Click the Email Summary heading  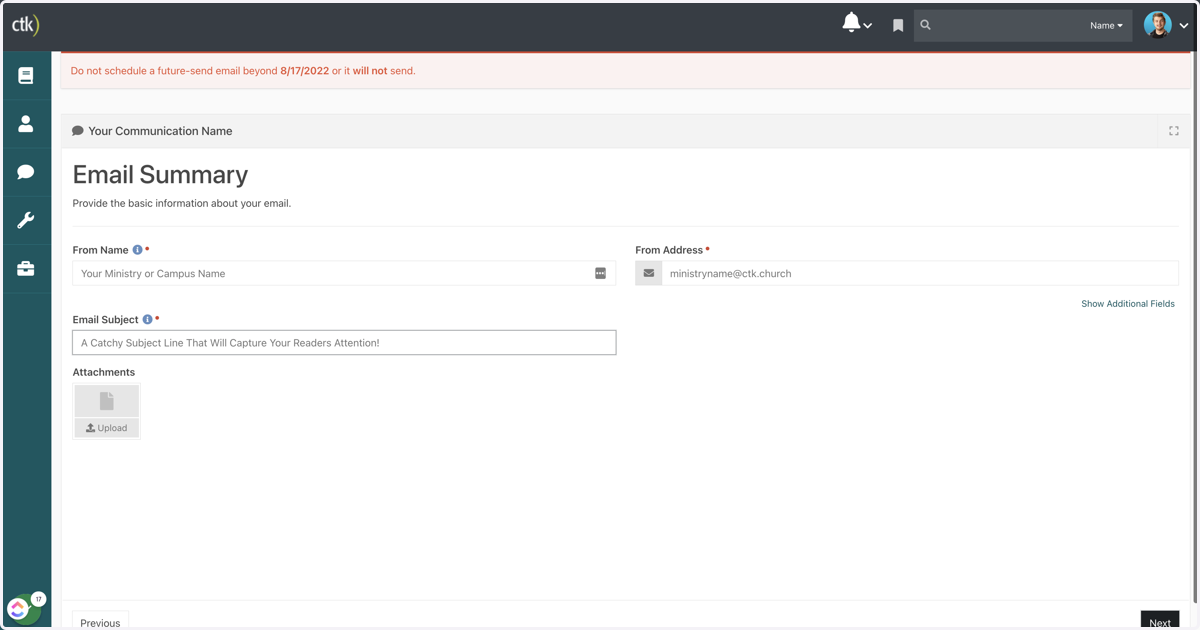pyautogui.click(x=160, y=175)
